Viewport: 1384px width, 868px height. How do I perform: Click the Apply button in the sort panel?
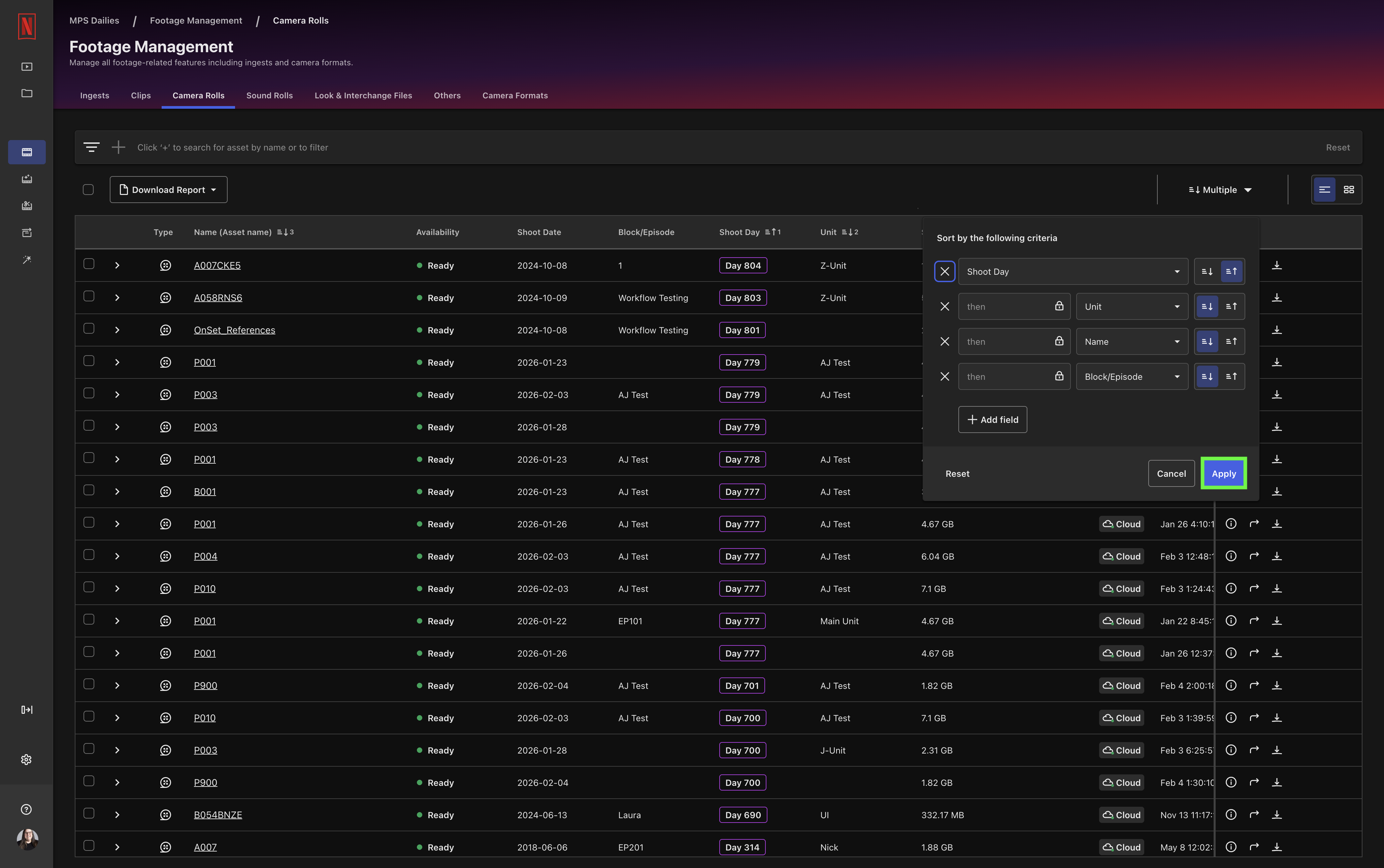1223,473
